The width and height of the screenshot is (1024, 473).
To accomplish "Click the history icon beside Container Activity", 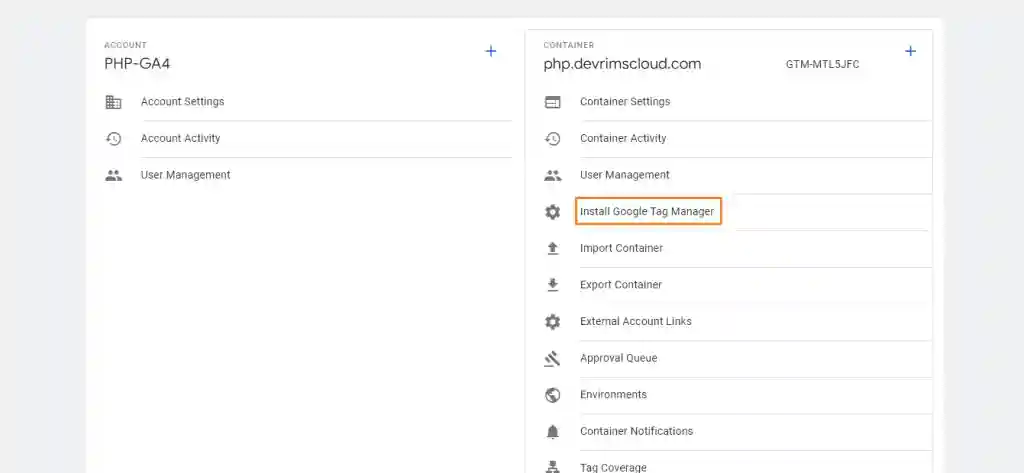I will point(552,139).
